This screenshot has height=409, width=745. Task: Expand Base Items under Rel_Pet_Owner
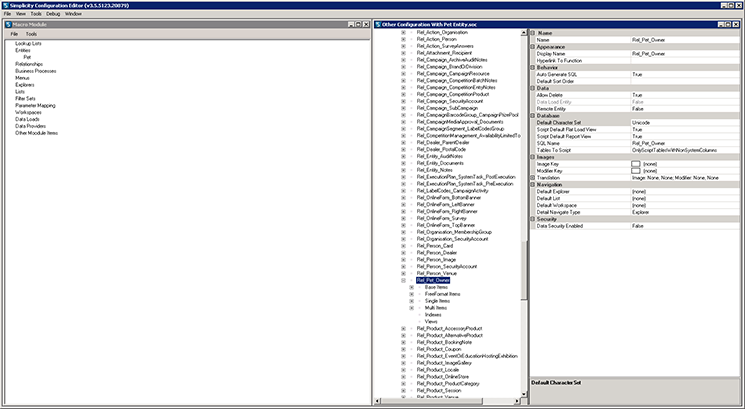pyautogui.click(x=412, y=287)
